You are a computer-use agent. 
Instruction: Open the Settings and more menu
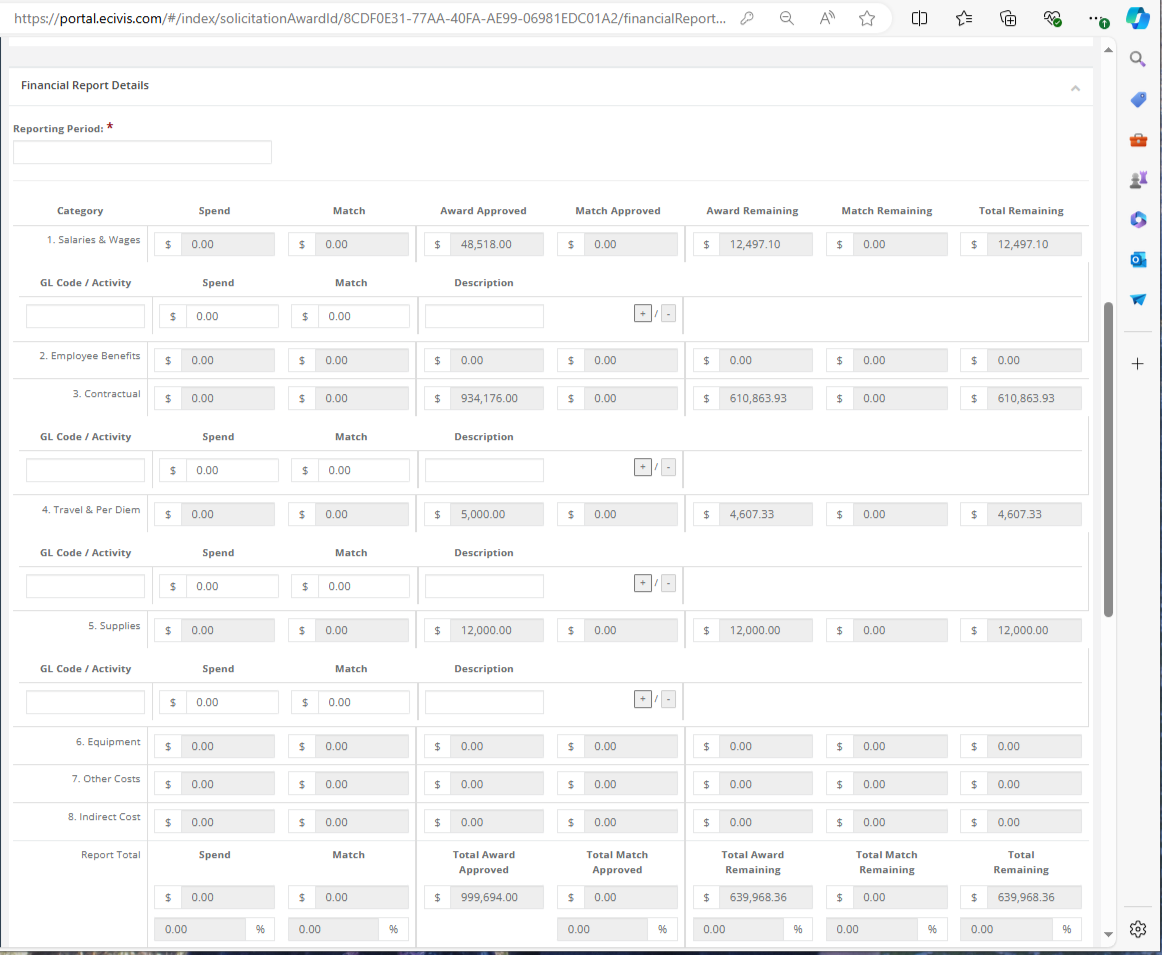(x=1097, y=18)
